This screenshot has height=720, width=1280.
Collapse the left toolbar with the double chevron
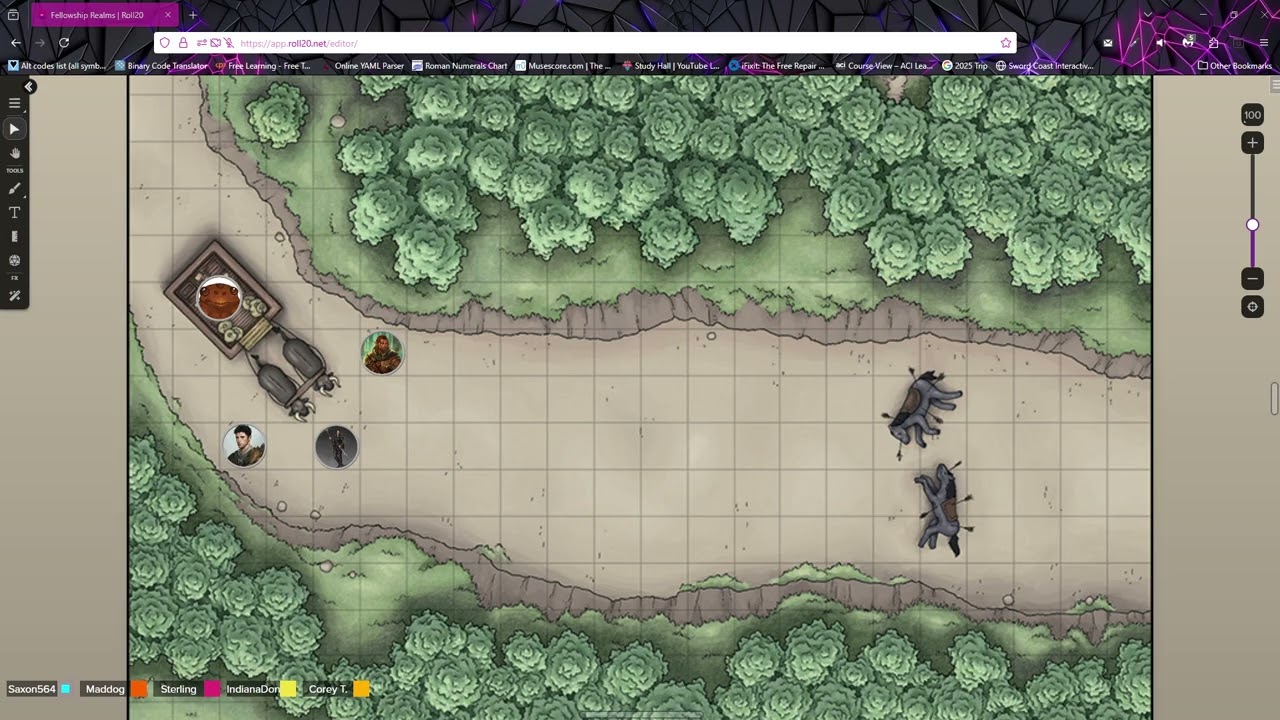pos(29,87)
